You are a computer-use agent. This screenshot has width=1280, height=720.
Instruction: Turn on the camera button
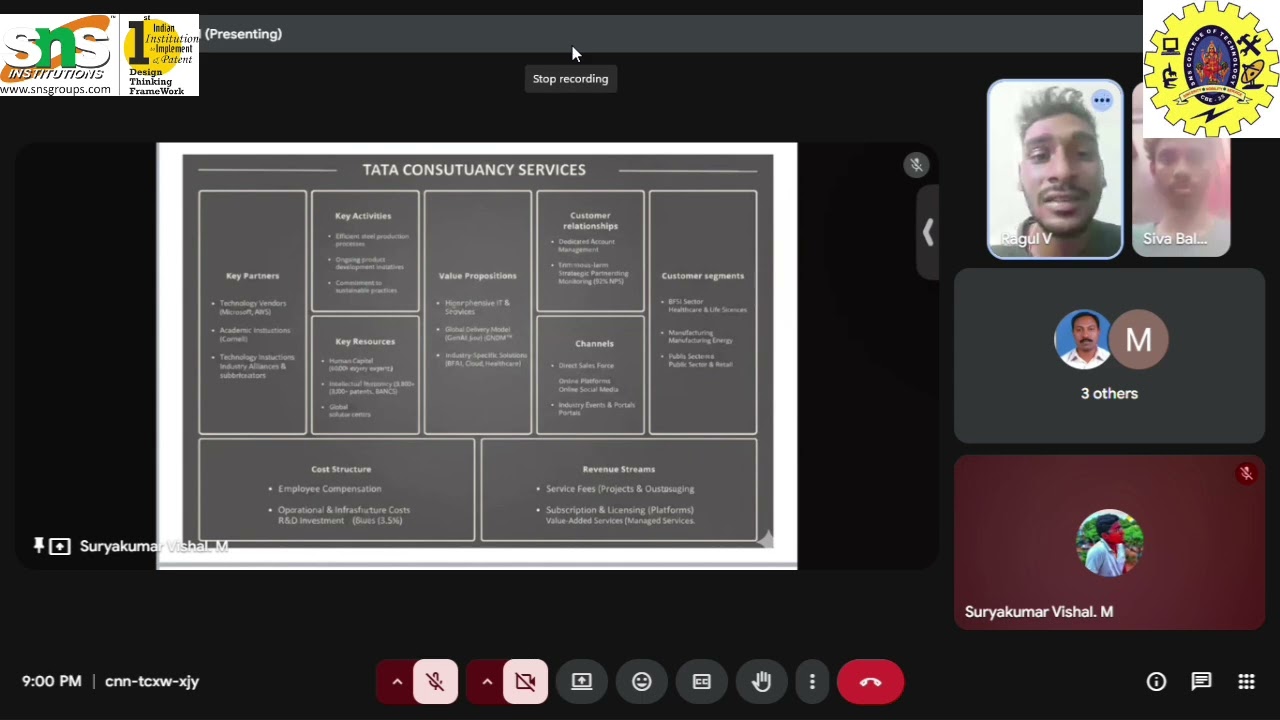point(525,682)
